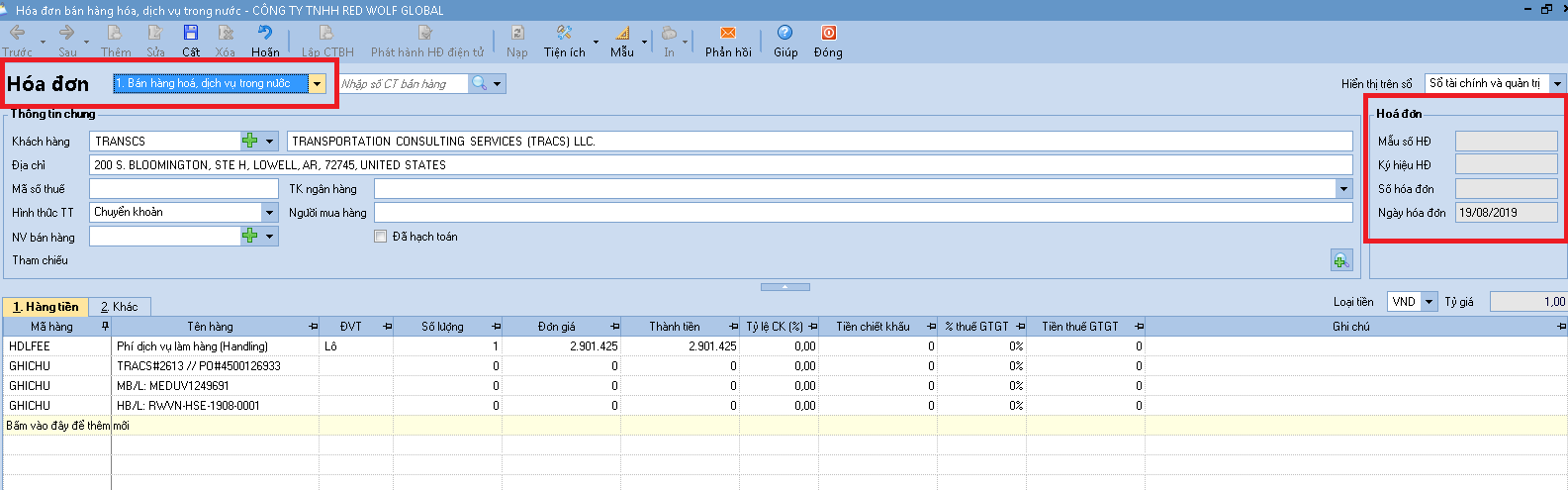Open the Tiện ích utilities tool
Screen dimensions: 1568x490
[564, 41]
